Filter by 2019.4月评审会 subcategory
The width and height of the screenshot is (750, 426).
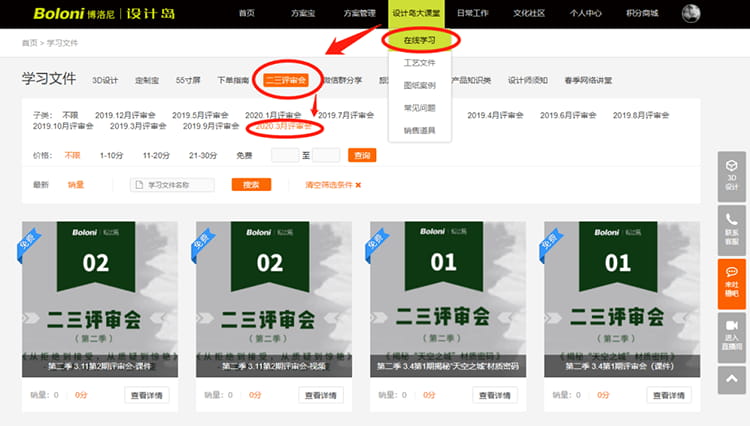495,115
